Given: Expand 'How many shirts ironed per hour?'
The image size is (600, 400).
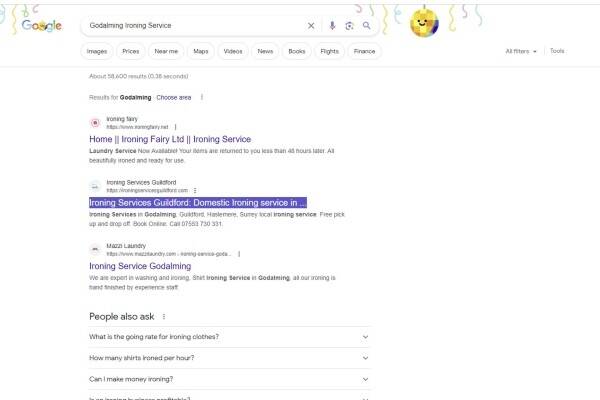Looking at the screenshot, I should 230,358.
